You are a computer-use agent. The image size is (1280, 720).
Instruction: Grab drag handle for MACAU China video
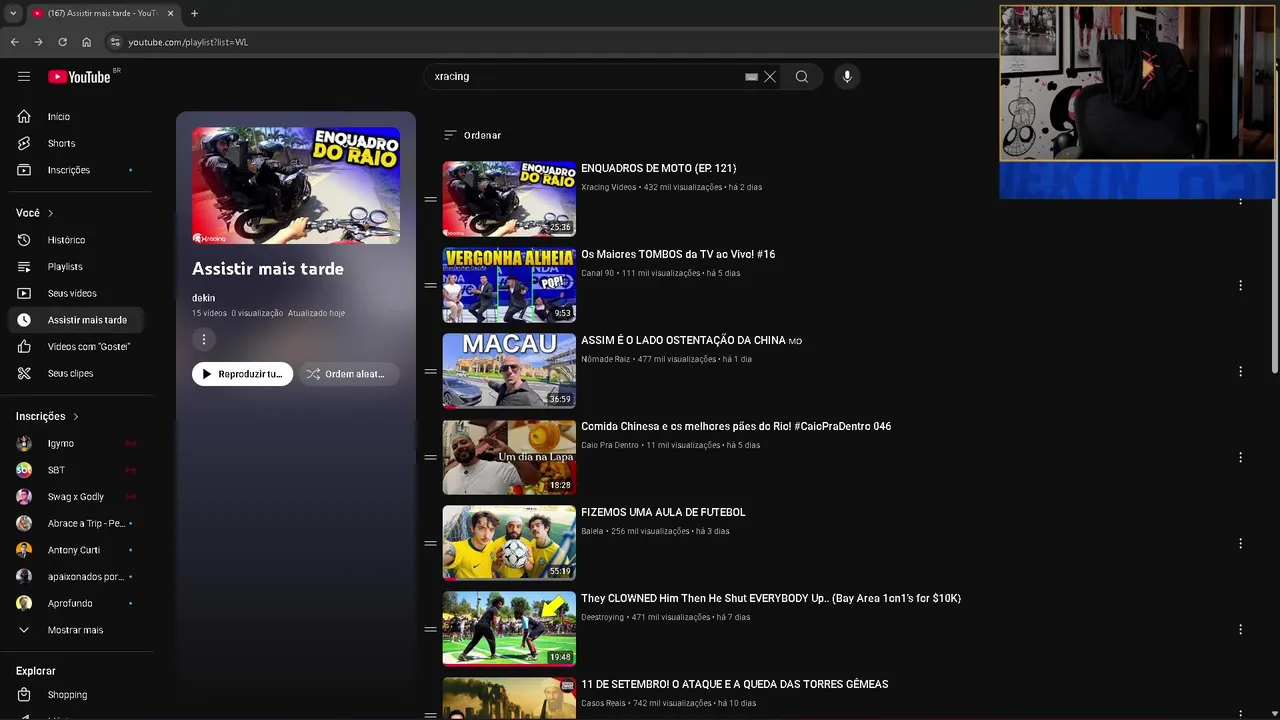point(430,371)
